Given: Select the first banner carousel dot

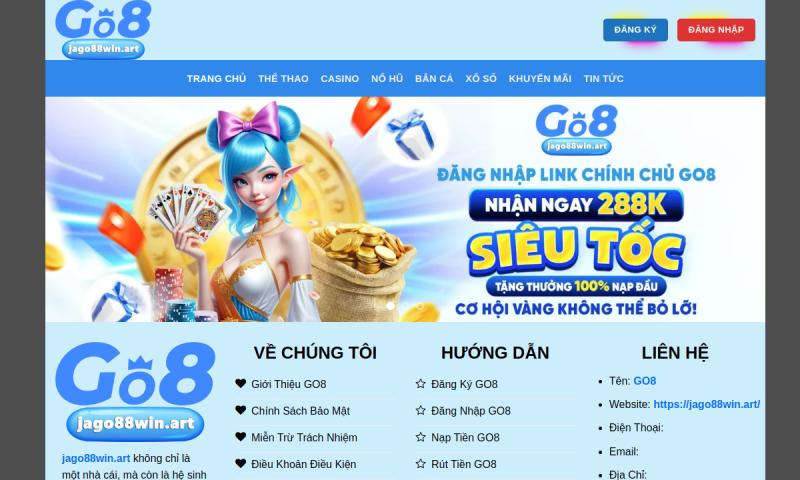Looking at the screenshot, I should coord(391,306).
